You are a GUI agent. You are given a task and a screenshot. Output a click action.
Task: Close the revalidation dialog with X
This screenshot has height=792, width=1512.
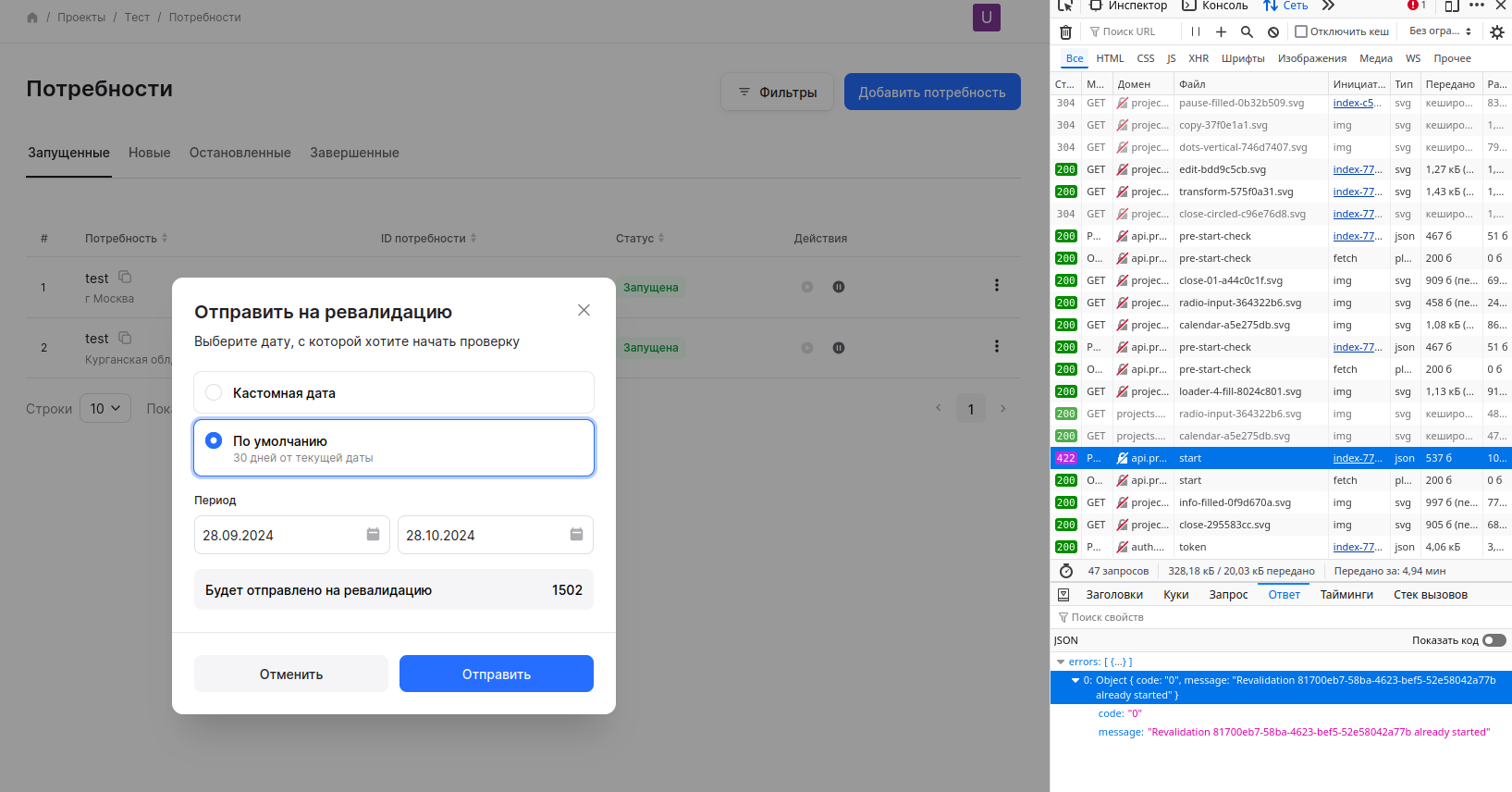[x=584, y=310]
